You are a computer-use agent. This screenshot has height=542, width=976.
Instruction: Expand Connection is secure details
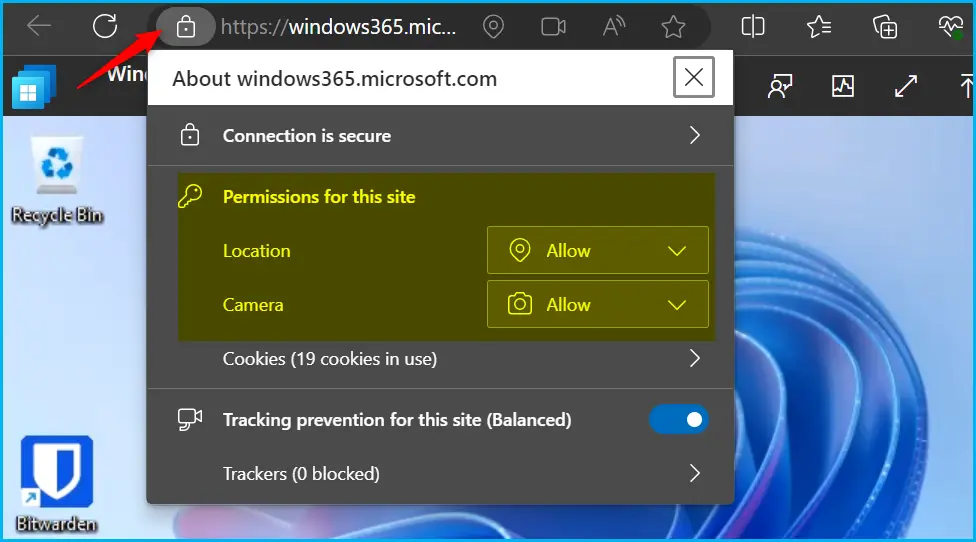[x=440, y=135]
